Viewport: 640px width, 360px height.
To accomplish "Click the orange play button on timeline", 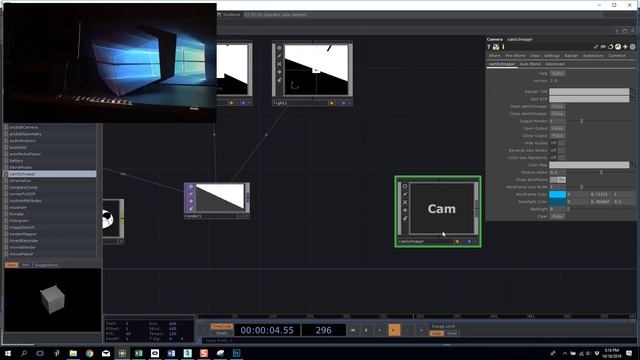I will [394, 330].
